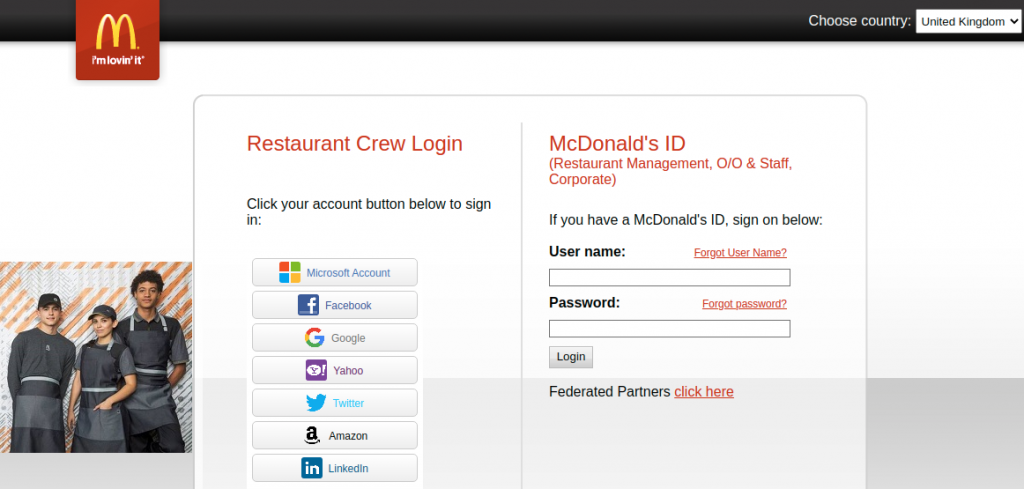Sign in with the Yahoo button

335,370
